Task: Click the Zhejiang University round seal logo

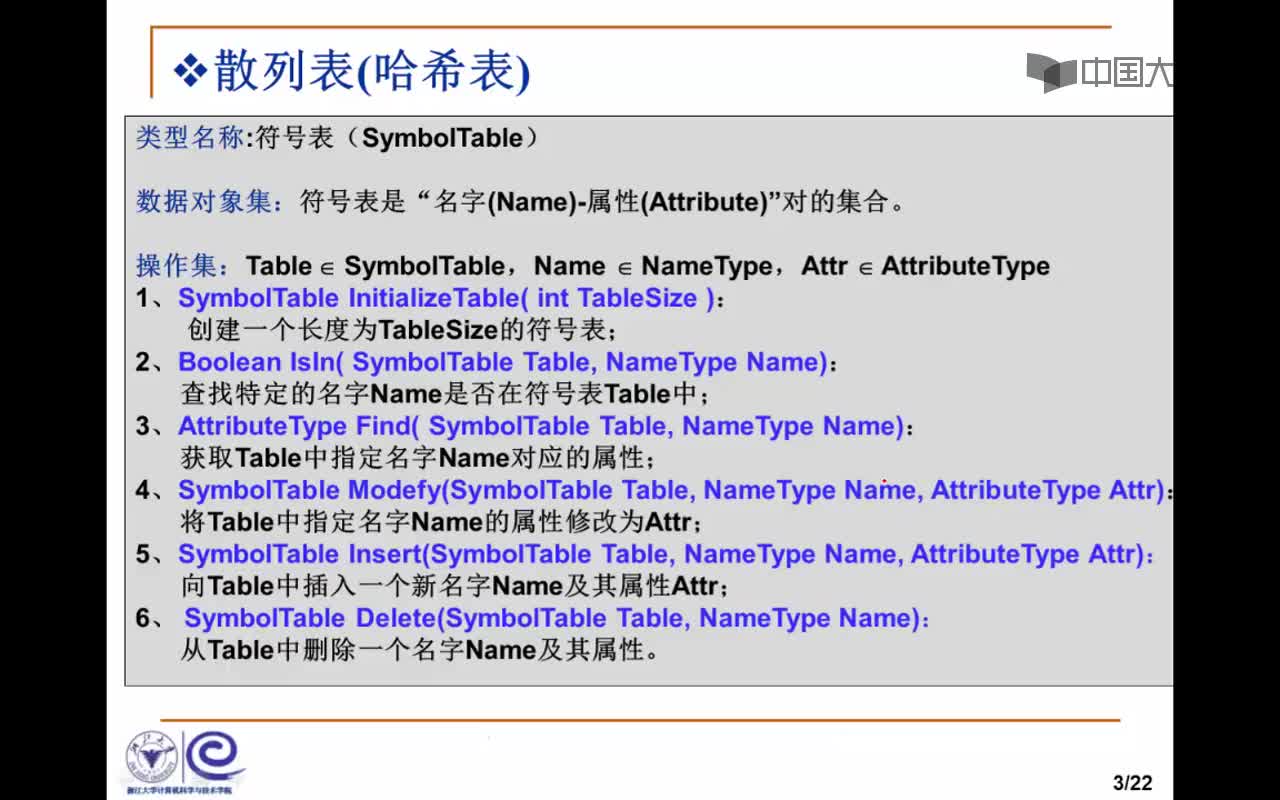Action: (151, 757)
